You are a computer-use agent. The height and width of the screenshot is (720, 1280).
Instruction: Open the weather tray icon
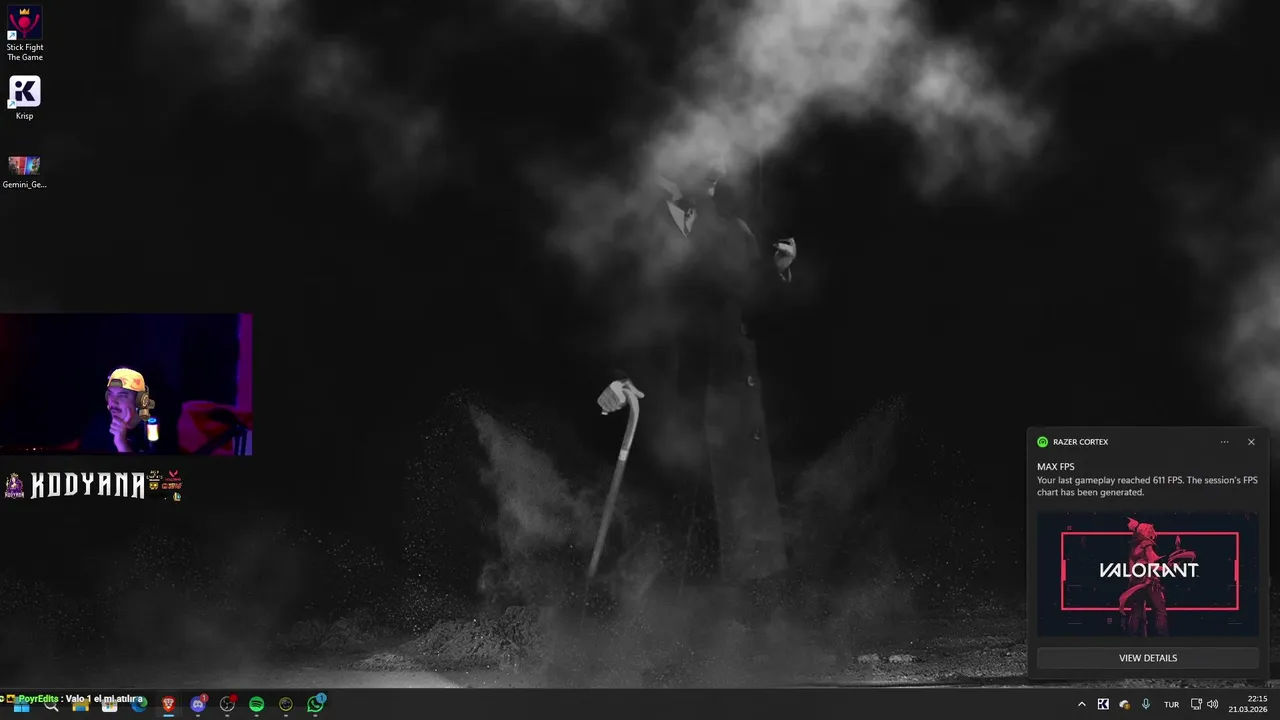pyautogui.click(x=1124, y=705)
